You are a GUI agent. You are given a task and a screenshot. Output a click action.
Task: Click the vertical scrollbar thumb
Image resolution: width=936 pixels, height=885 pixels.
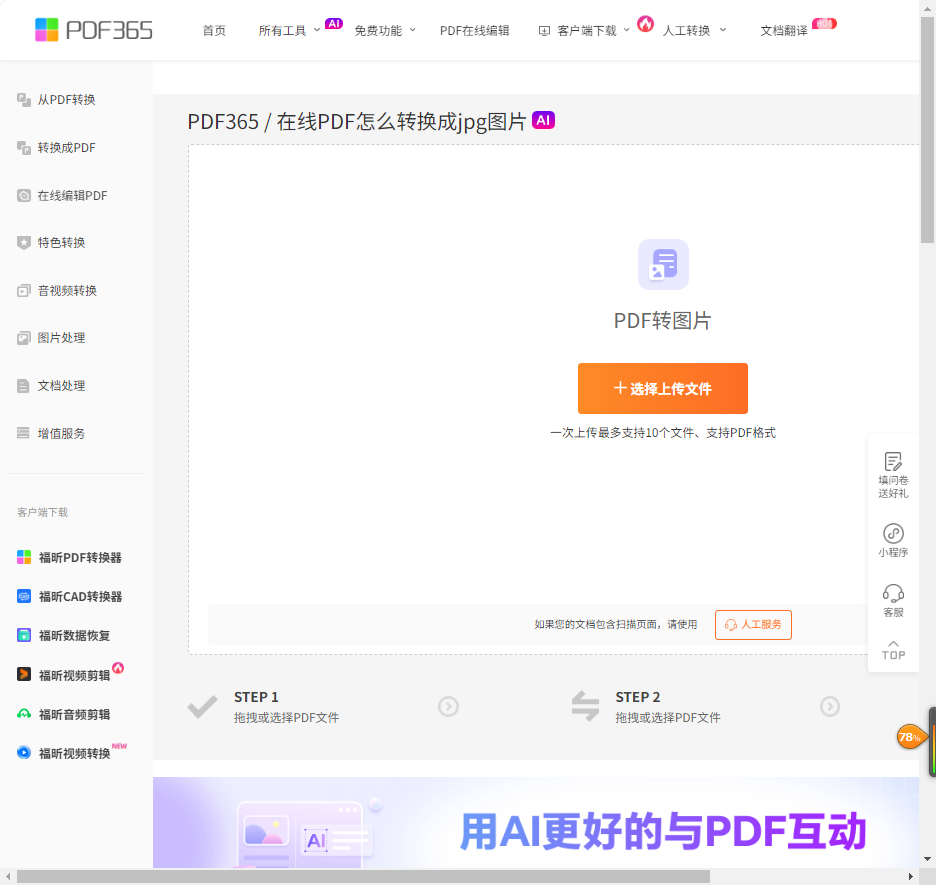pos(927,130)
